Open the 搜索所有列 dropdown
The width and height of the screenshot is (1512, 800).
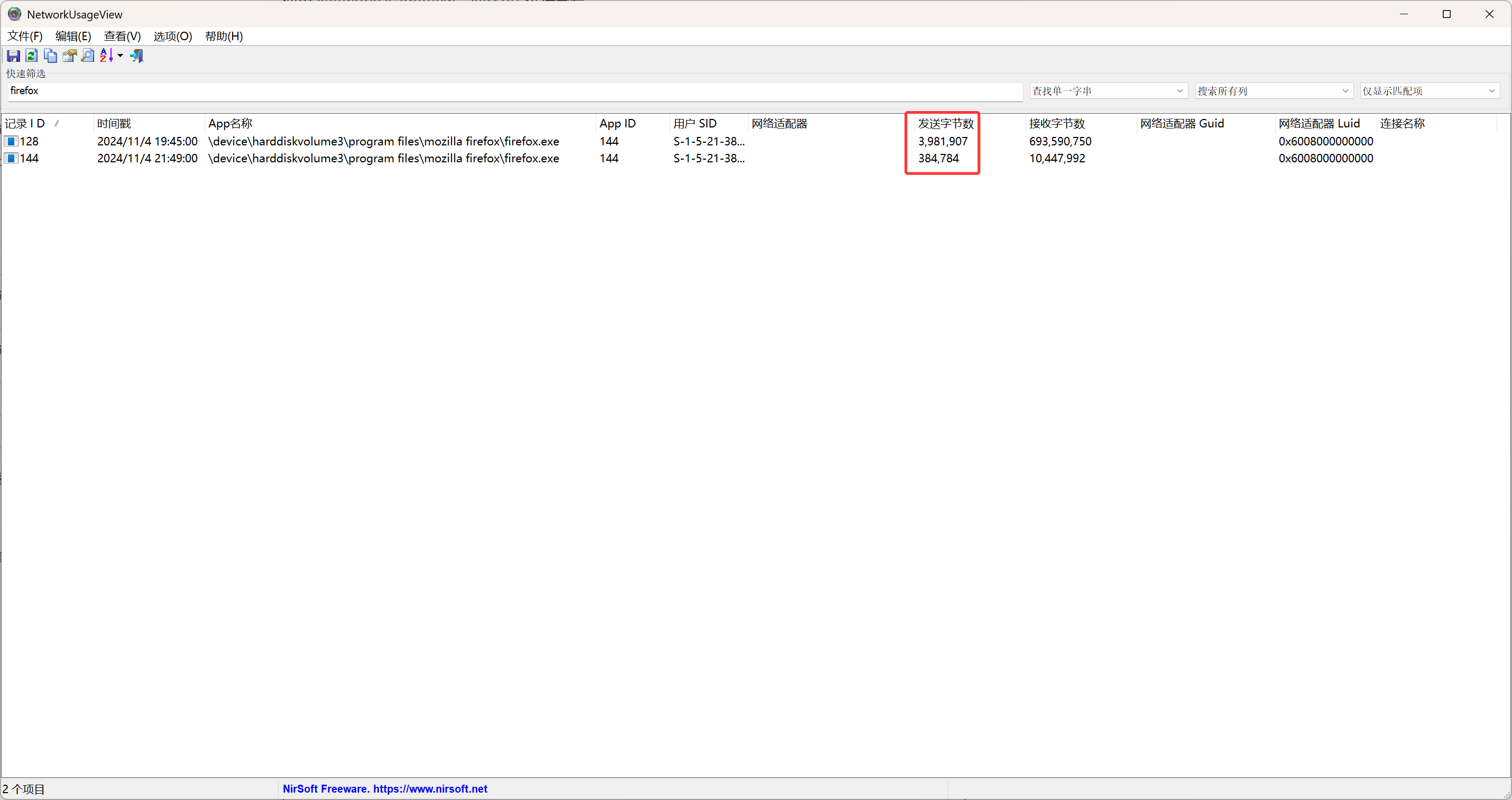pyautogui.click(x=1273, y=91)
